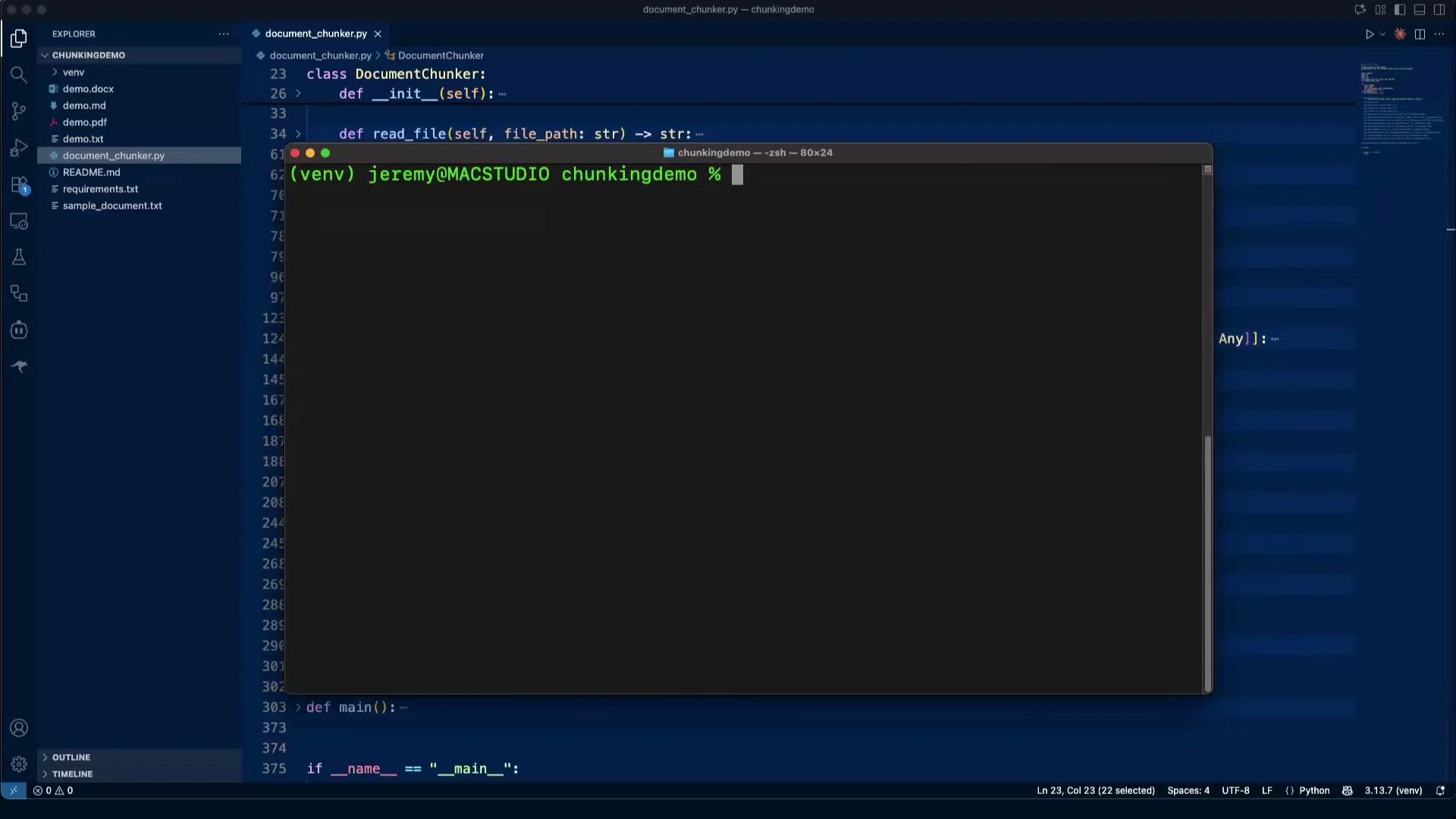This screenshot has width=1456, height=819.
Task: Open demo.pdf in the explorer
Action: tap(140, 122)
